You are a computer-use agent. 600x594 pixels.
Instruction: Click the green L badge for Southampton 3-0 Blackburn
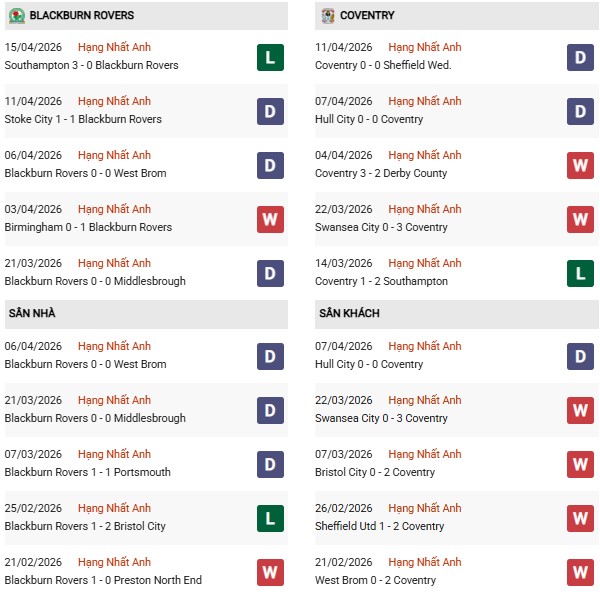click(270, 57)
